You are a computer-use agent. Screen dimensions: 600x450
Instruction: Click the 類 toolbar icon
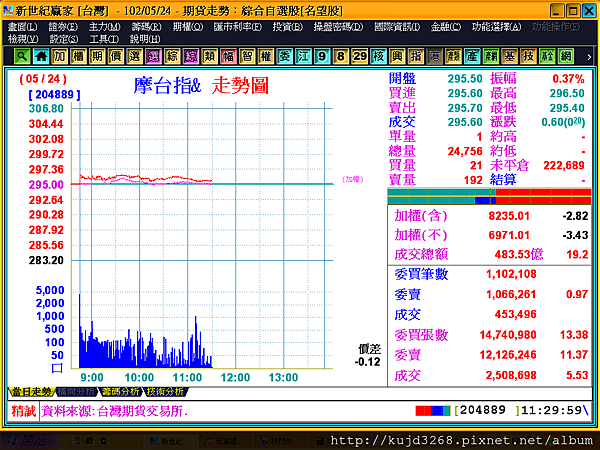[210, 56]
